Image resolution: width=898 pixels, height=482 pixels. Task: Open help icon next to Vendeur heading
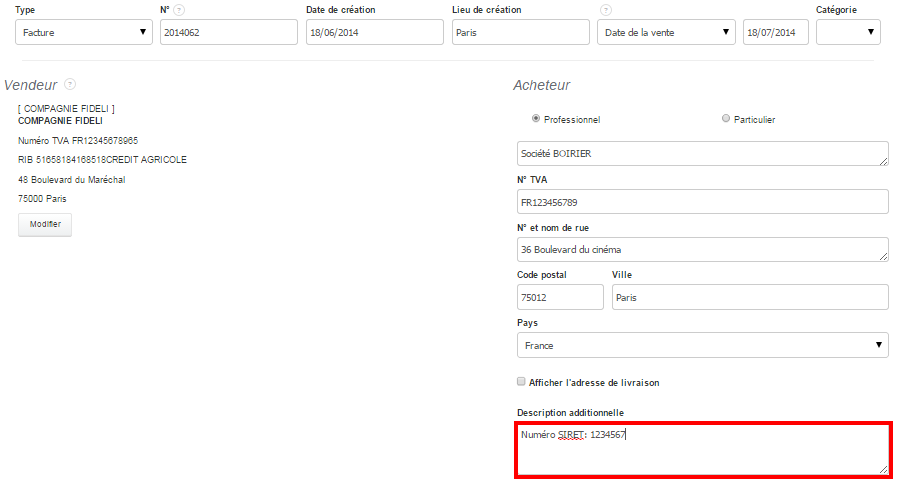coord(70,84)
